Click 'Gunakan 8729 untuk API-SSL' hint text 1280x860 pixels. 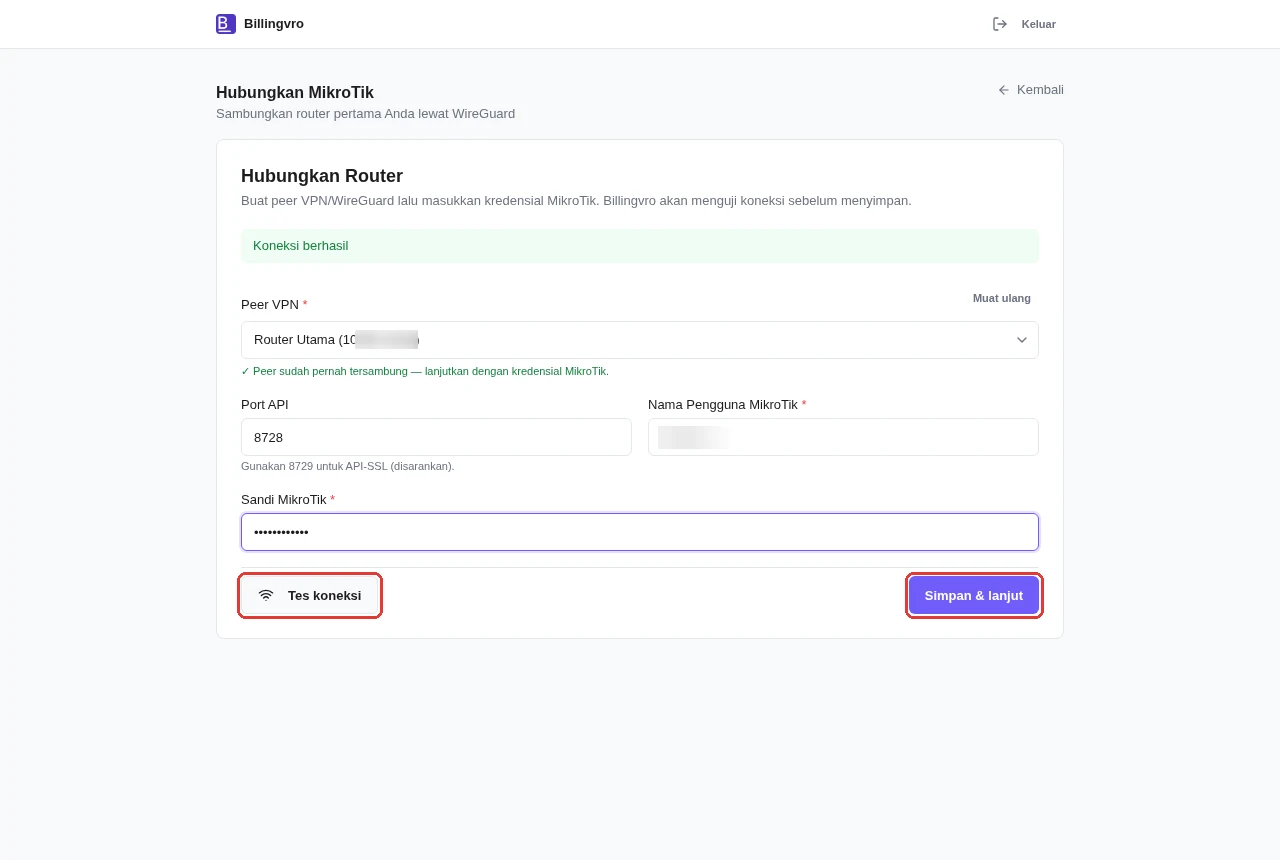point(348,466)
